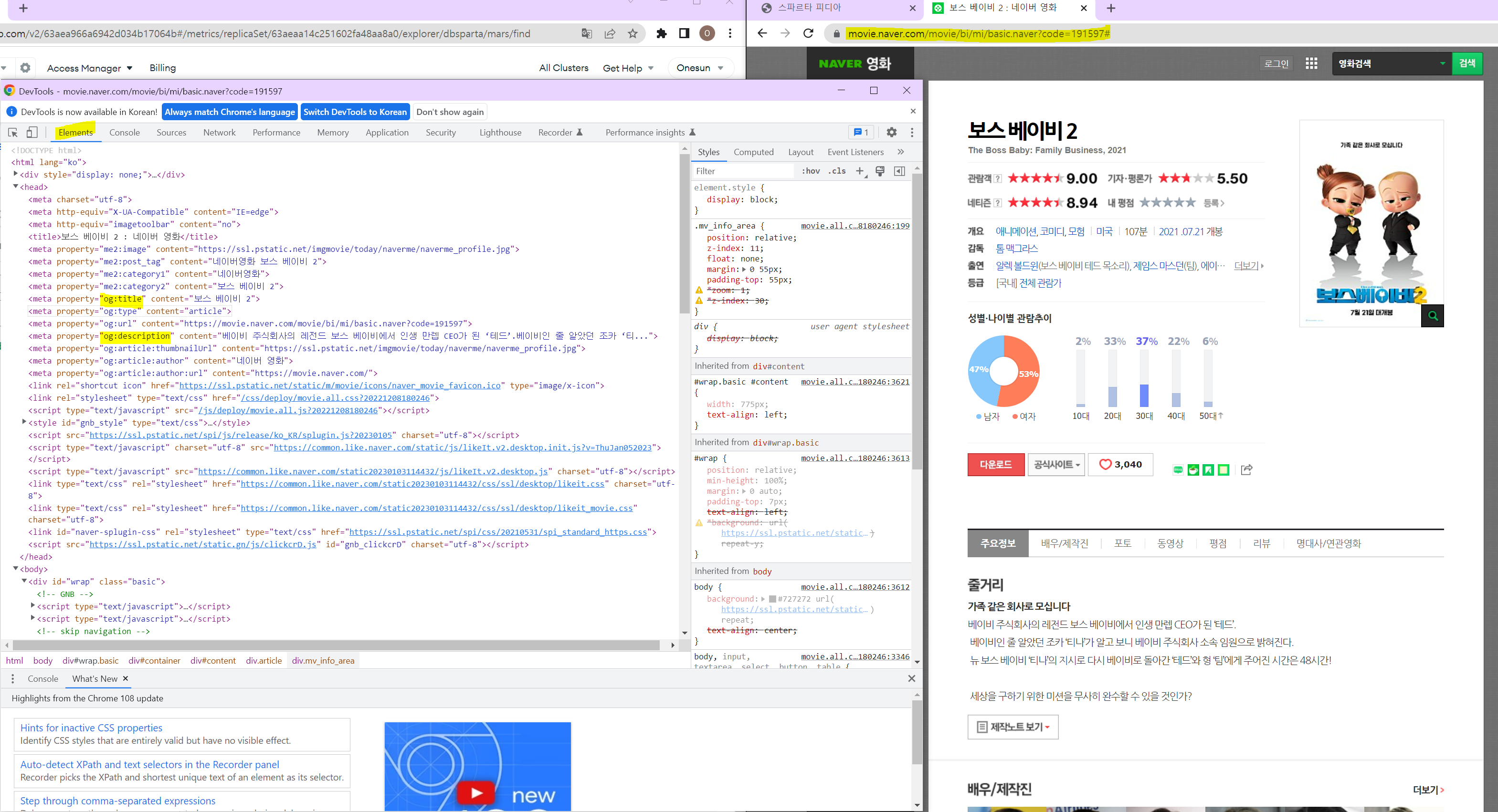This screenshot has width=1498, height=812.
Task: Open the Application tab in DevTools
Action: (x=387, y=133)
